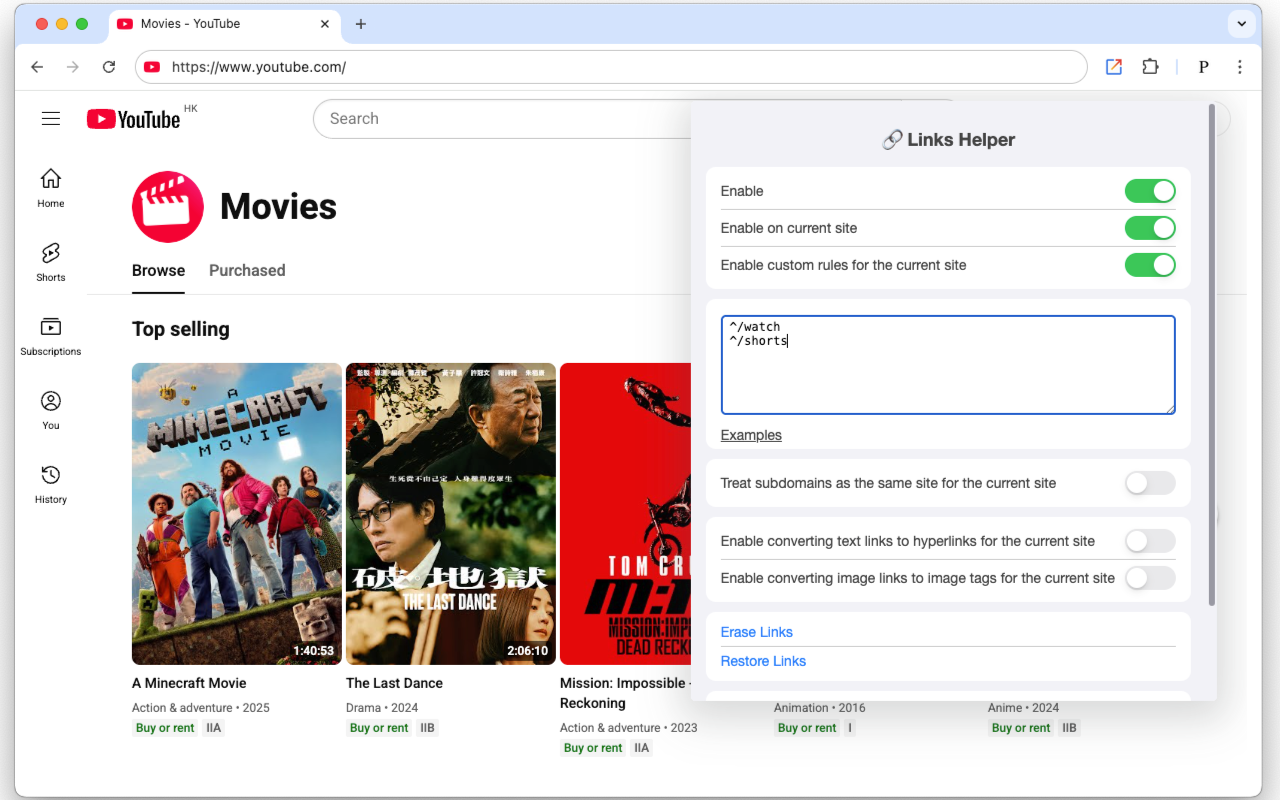Reload the current page
This screenshot has width=1280, height=800.
pyautogui.click(x=109, y=67)
